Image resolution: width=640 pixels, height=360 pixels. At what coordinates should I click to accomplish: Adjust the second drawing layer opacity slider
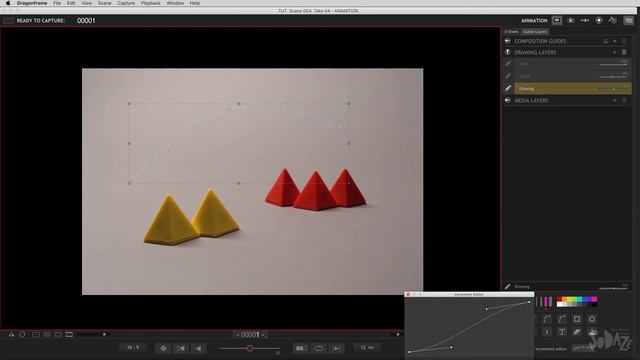click(613, 77)
